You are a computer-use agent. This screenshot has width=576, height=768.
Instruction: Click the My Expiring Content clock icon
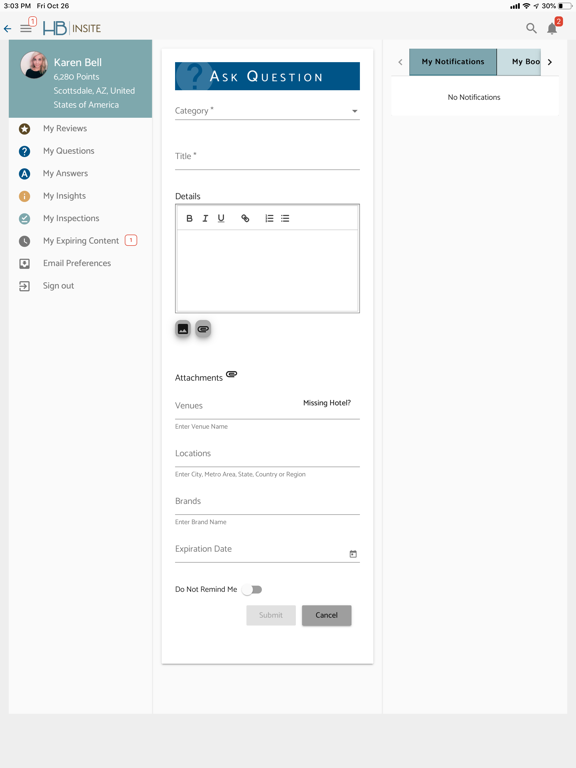[24, 241]
